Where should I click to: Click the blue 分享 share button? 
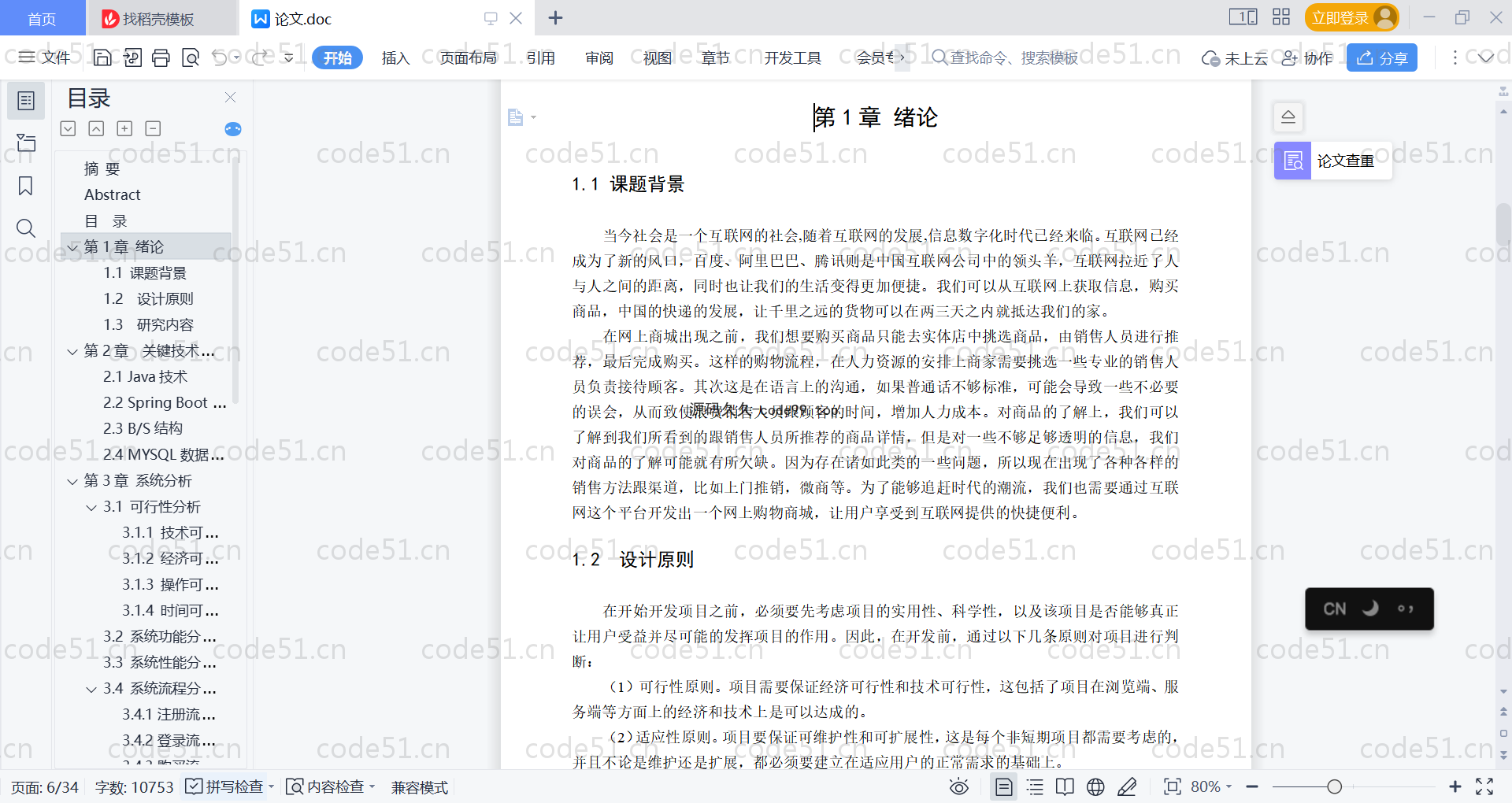[1382, 57]
